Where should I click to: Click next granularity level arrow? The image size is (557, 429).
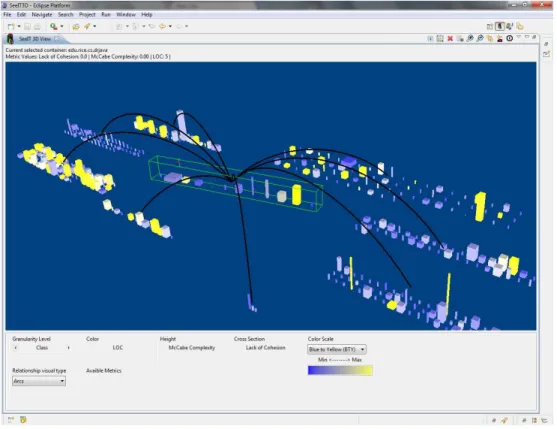click(x=68, y=348)
